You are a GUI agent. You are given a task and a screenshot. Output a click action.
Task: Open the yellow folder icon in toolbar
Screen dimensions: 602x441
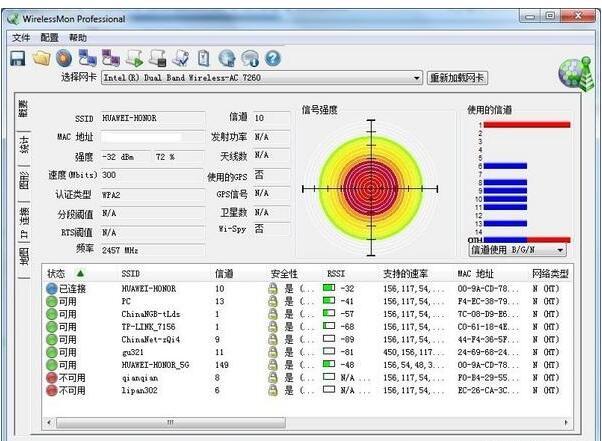pyautogui.click(x=41, y=58)
